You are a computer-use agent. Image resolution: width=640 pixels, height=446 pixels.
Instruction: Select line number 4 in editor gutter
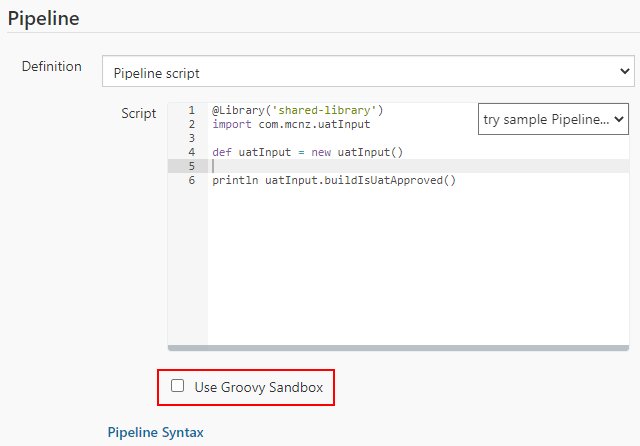tap(190, 152)
